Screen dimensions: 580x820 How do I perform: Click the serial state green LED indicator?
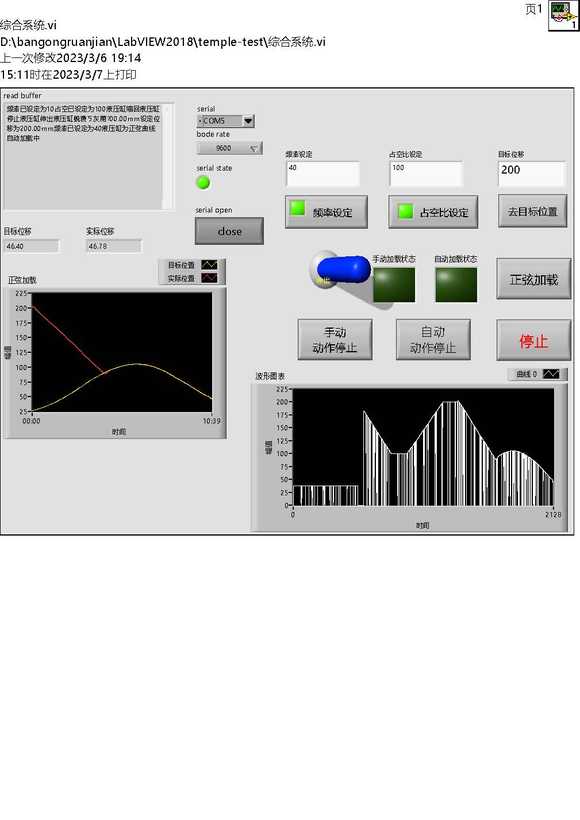tap(203, 183)
